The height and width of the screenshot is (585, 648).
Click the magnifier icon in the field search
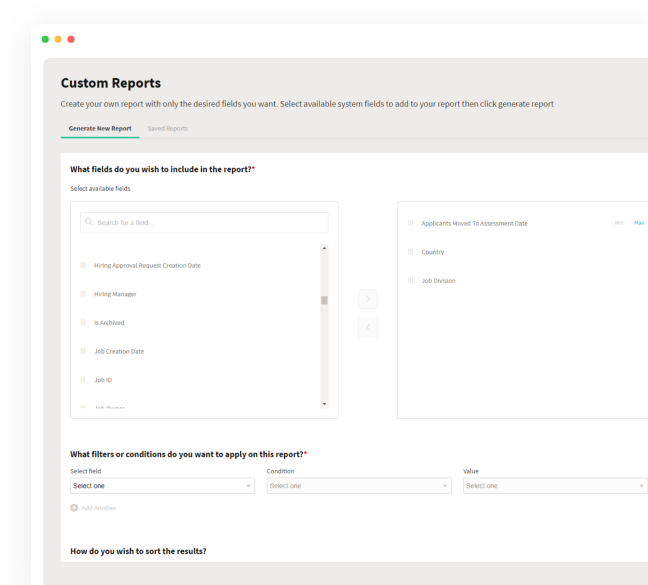coord(88,222)
